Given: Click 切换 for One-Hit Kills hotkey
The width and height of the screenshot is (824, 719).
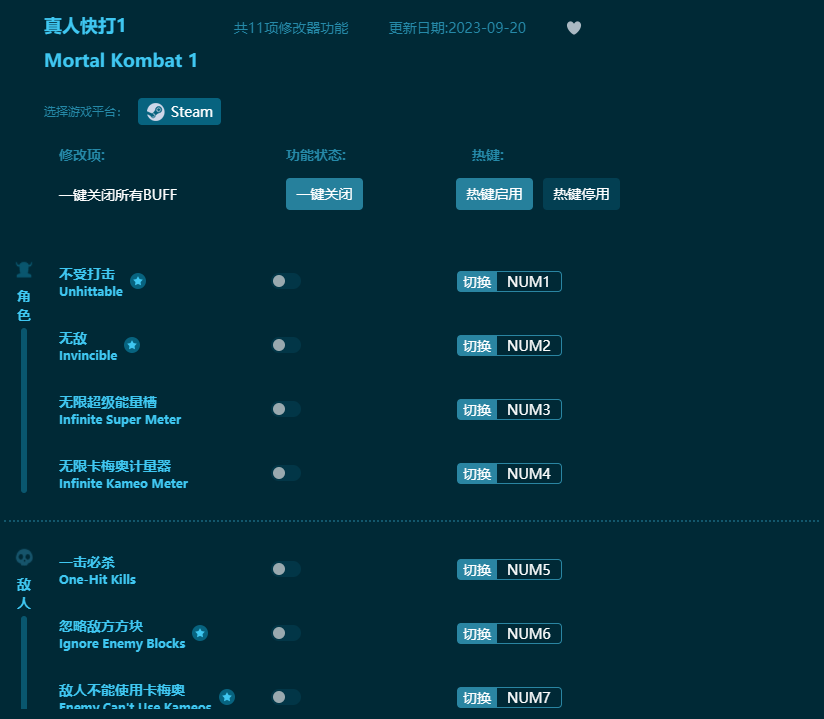Looking at the screenshot, I should pos(476,569).
